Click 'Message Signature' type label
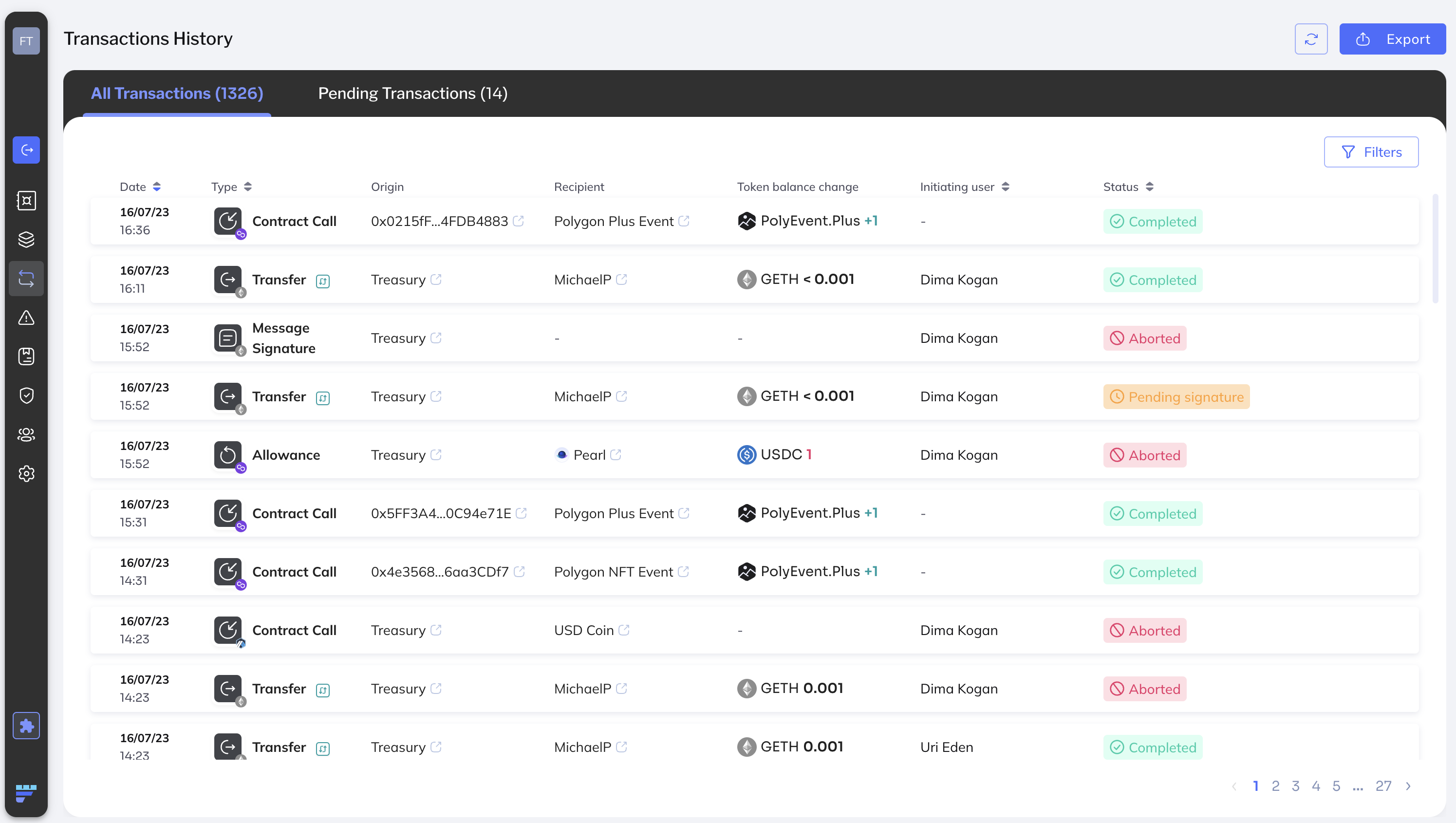The image size is (1456, 823). click(284, 338)
